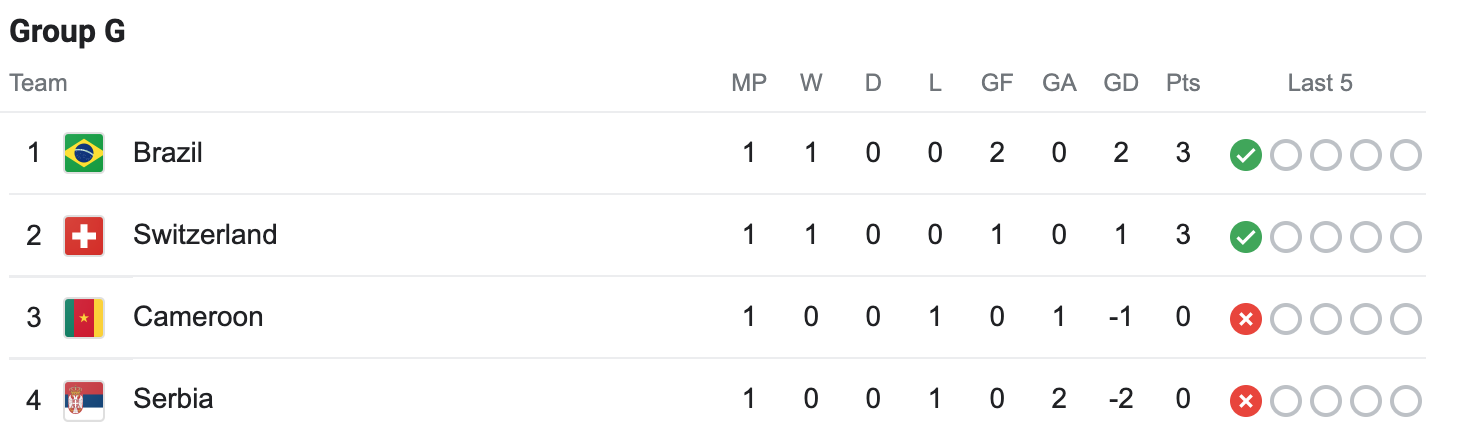Click the MP column header
1468x444 pixels.
[x=749, y=83]
